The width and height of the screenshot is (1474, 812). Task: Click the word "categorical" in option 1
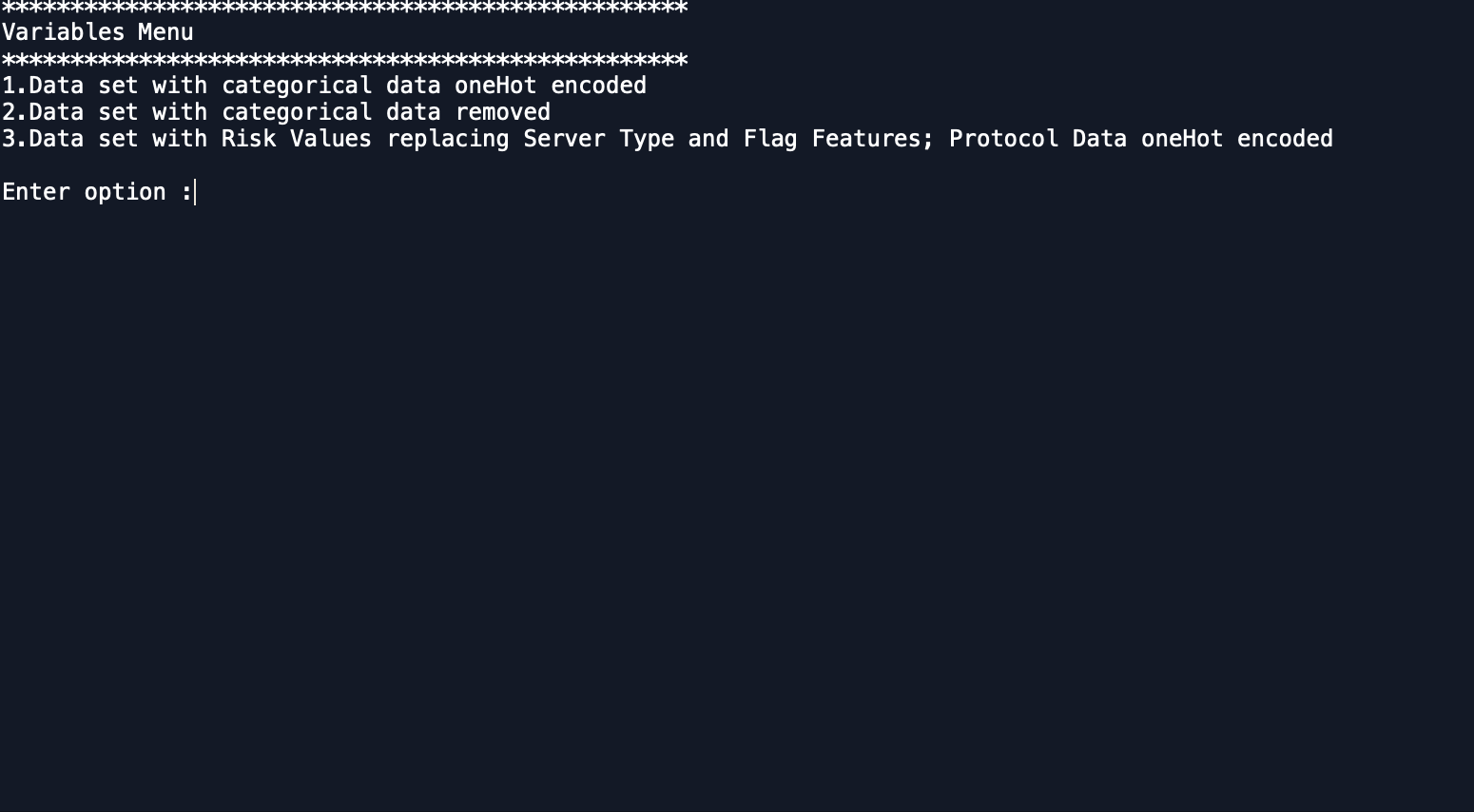(296, 86)
